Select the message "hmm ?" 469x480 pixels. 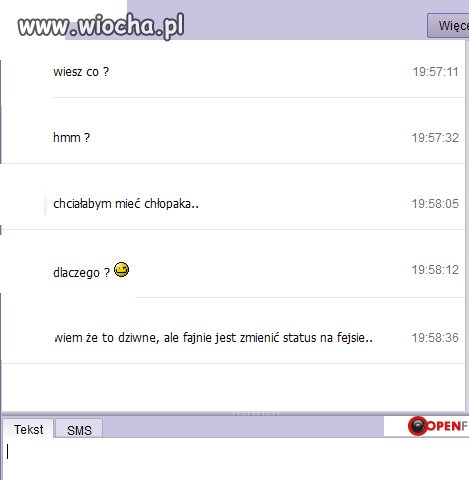click(71, 137)
